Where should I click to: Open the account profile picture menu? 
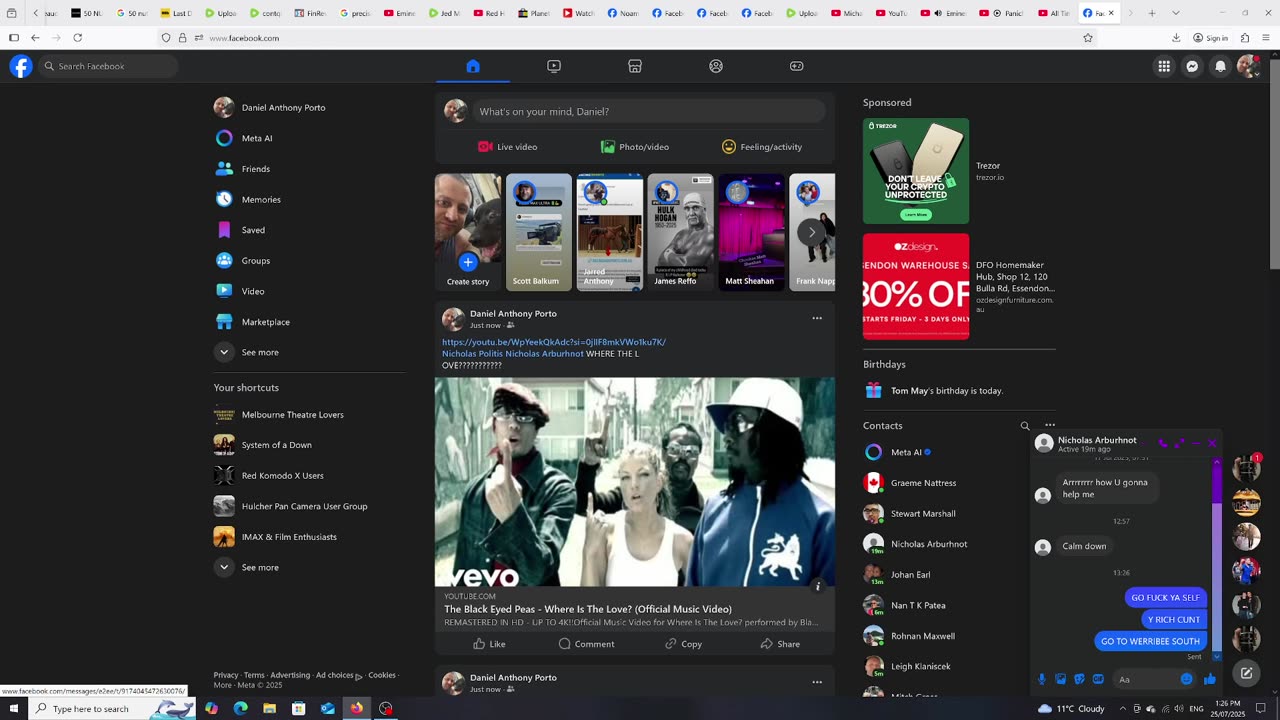point(1248,66)
